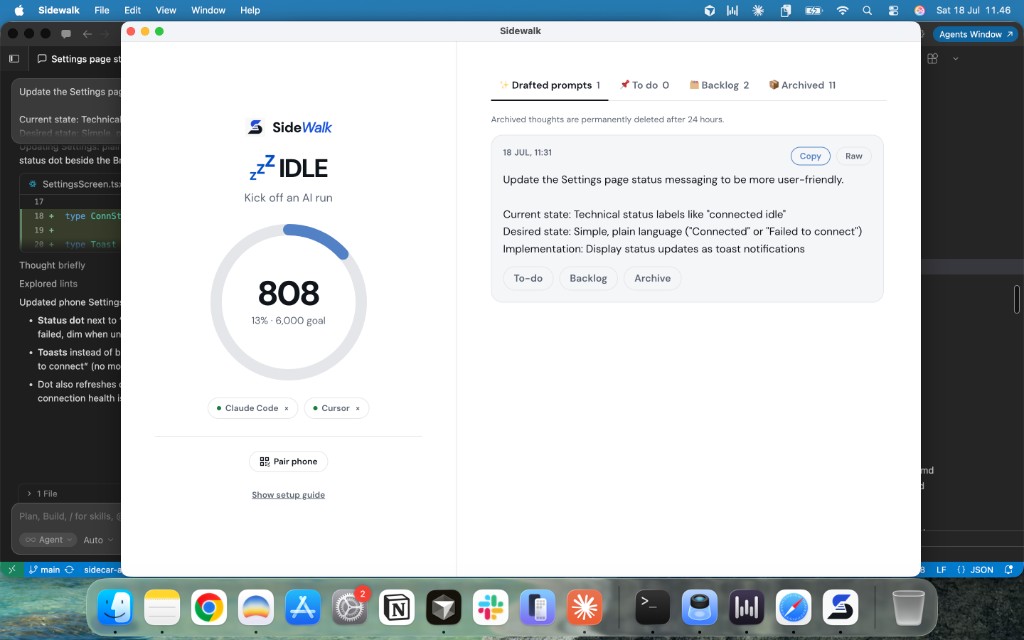
Task: Click the back arrow in Cursor window
Action: coord(88,33)
